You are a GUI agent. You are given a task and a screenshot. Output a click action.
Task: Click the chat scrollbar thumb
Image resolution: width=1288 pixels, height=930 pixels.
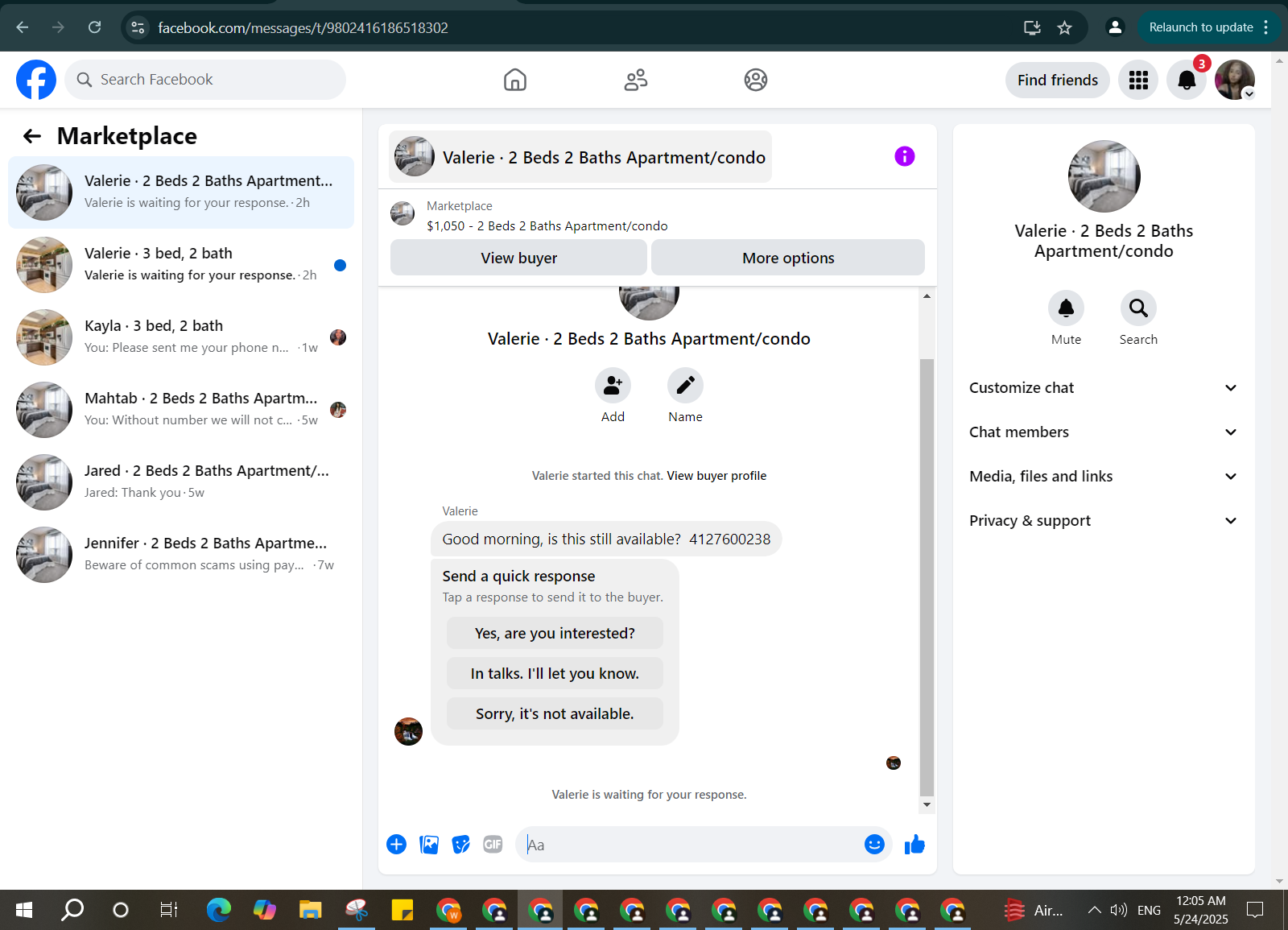pos(927,577)
